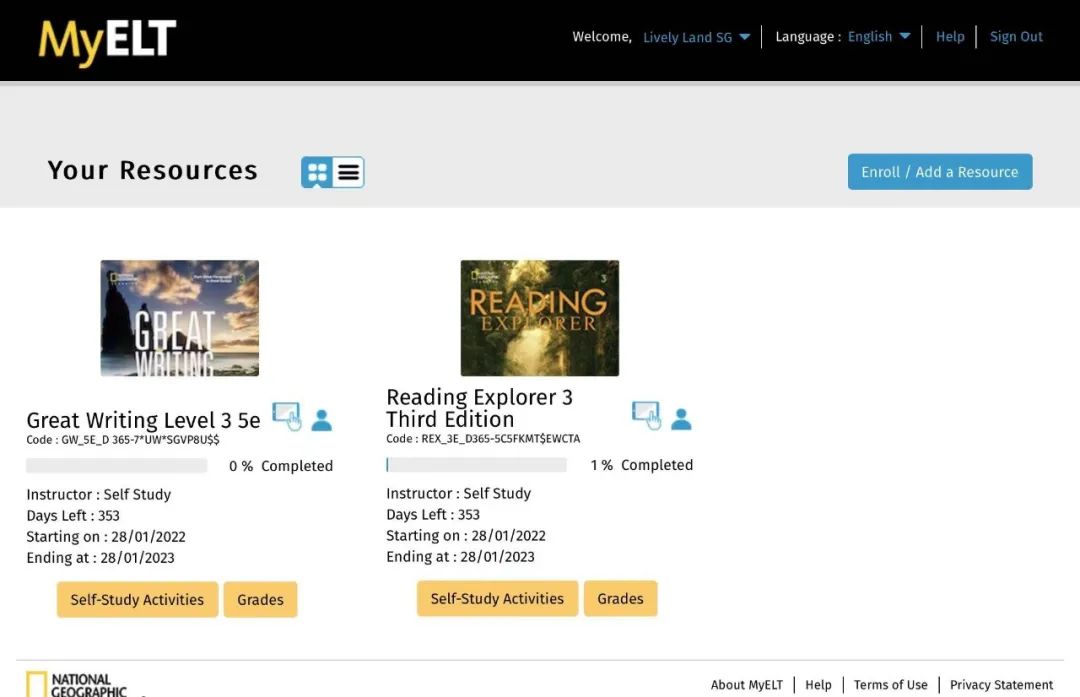Open About MyELT footer link
The width and height of the screenshot is (1080, 697).
[x=747, y=685]
